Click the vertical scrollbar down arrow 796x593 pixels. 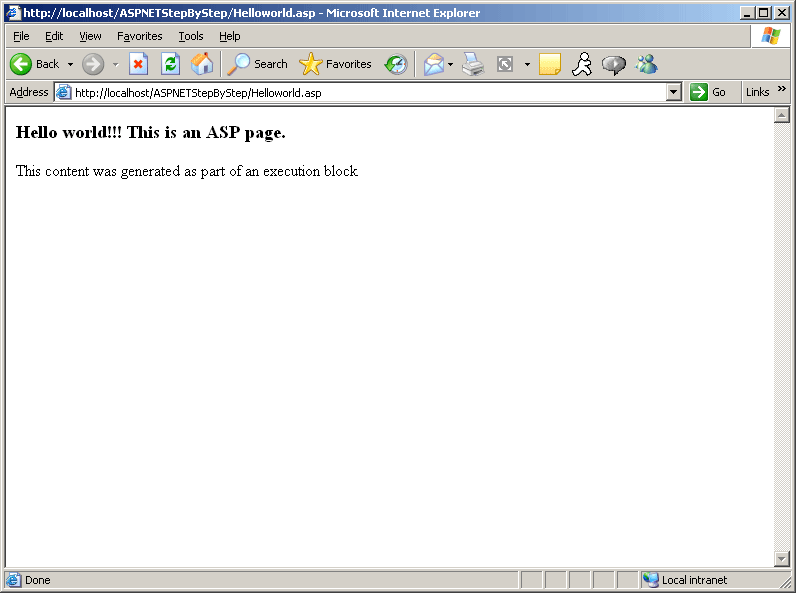click(x=782, y=558)
